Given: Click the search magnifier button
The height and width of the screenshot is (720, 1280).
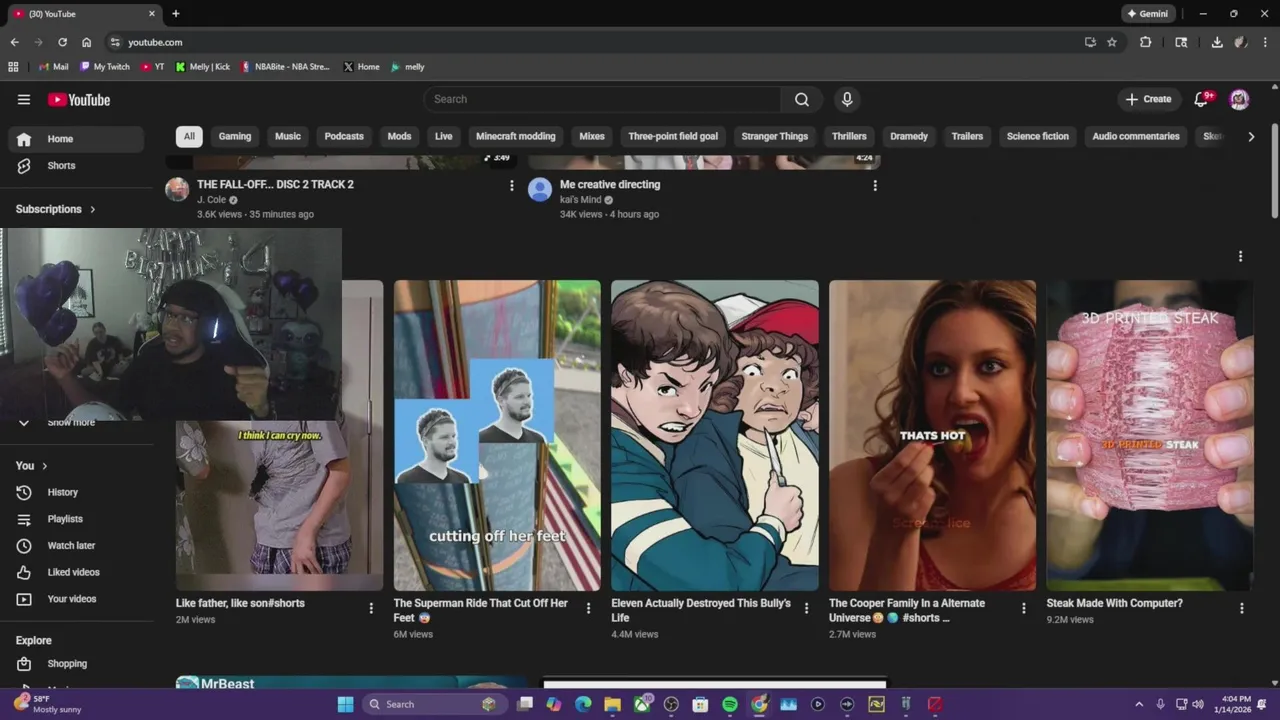Looking at the screenshot, I should 802,99.
